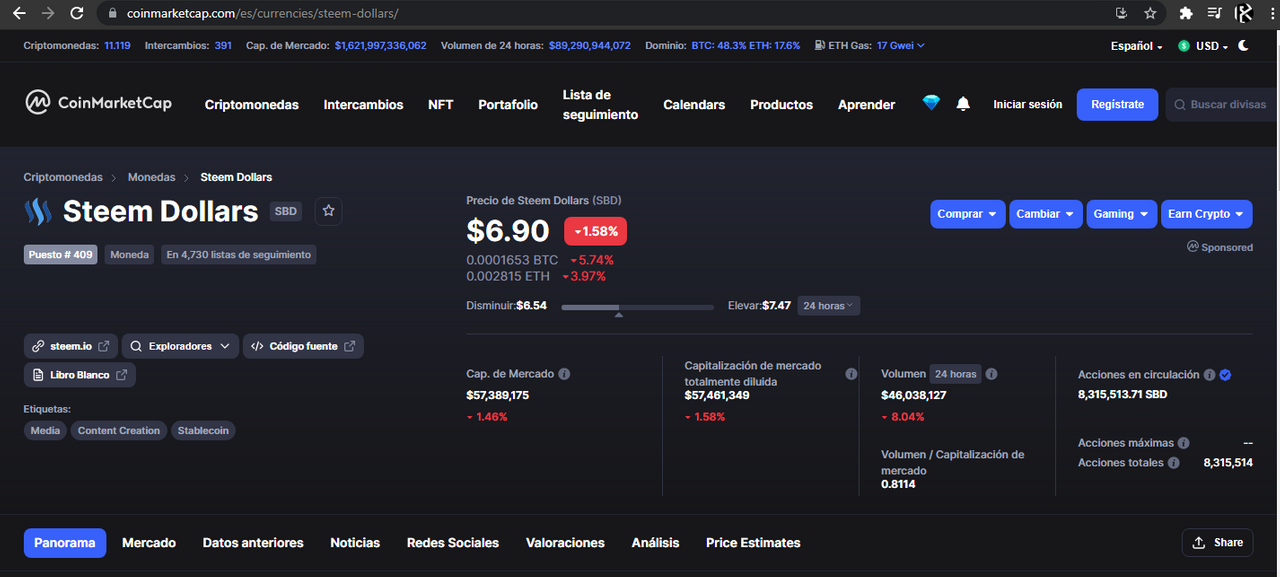Click the CoinMarketCap logo

point(98,102)
